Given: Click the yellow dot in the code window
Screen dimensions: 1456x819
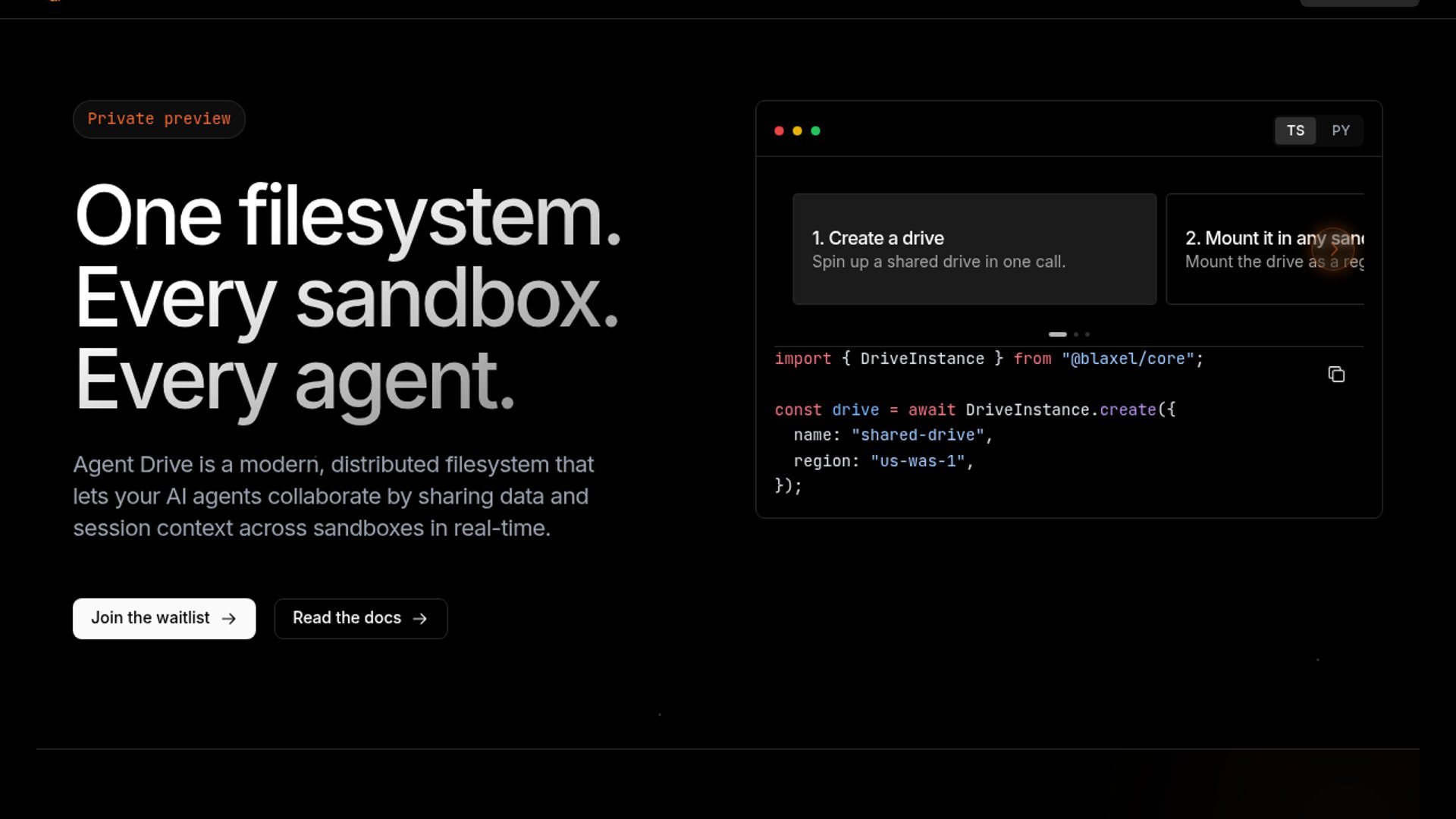Looking at the screenshot, I should pyautogui.click(x=797, y=130).
